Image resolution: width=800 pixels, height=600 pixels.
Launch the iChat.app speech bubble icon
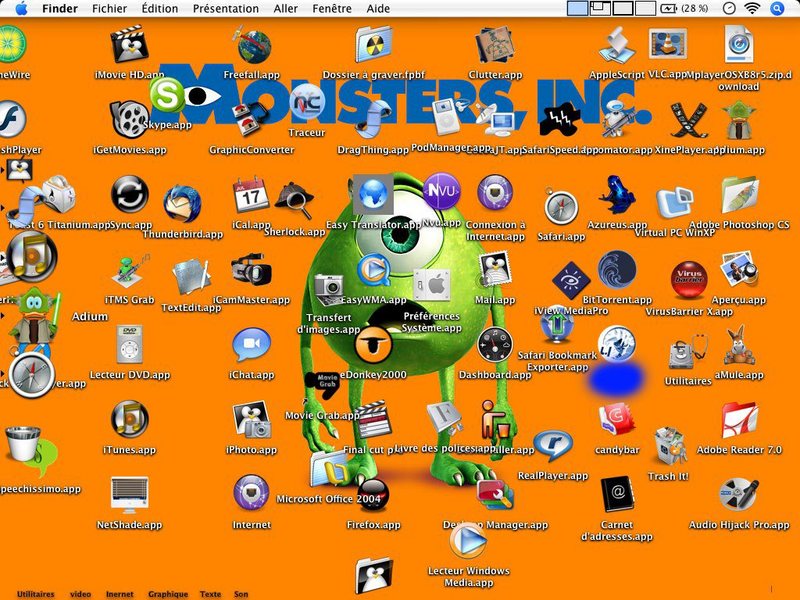coord(251,345)
